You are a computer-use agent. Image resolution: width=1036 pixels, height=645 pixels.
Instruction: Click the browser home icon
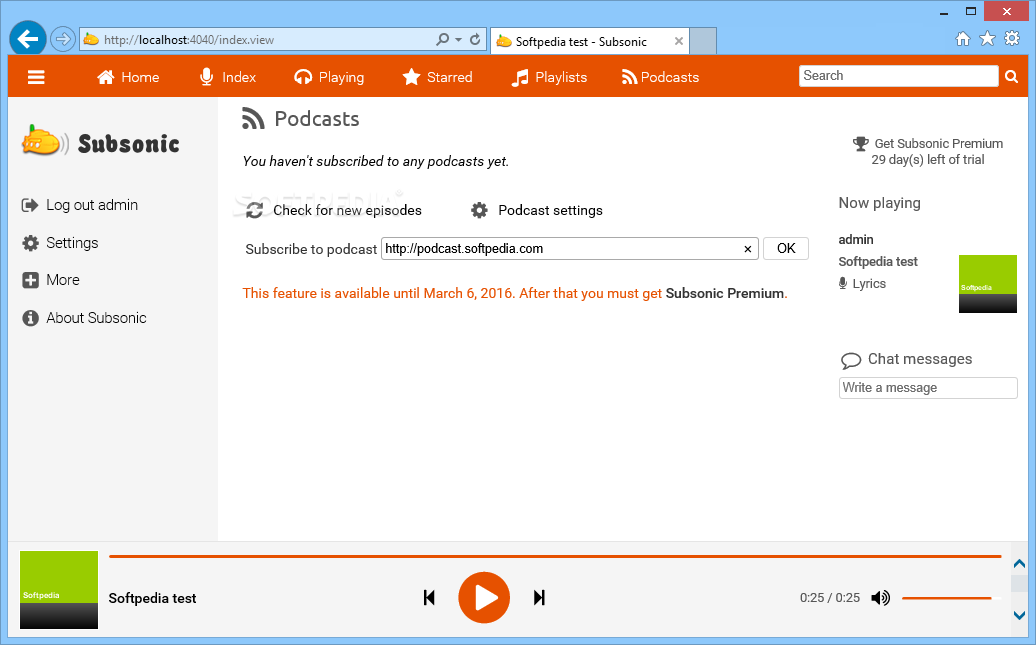pos(963,39)
